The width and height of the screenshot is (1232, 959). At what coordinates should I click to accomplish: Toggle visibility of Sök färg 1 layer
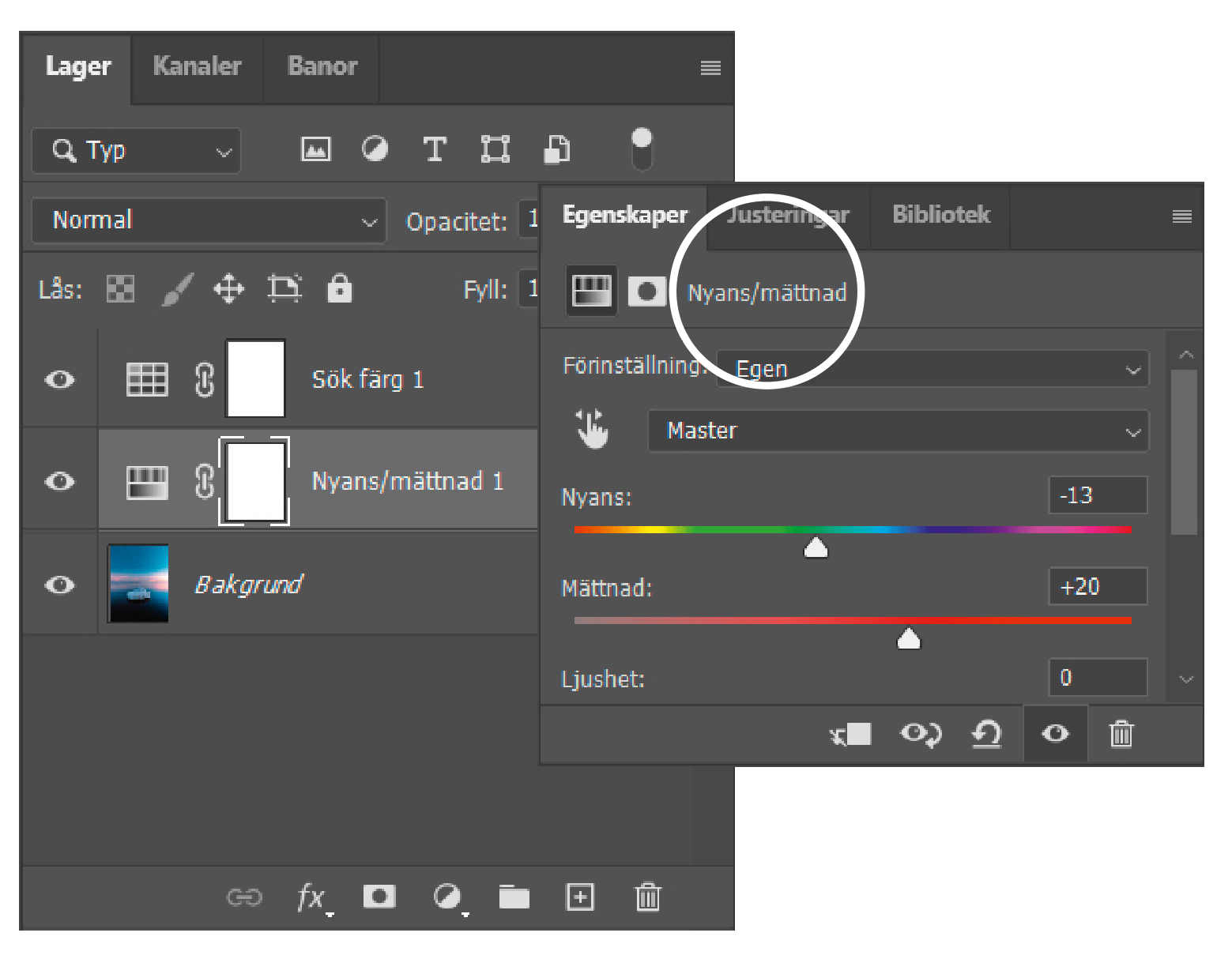[60, 380]
